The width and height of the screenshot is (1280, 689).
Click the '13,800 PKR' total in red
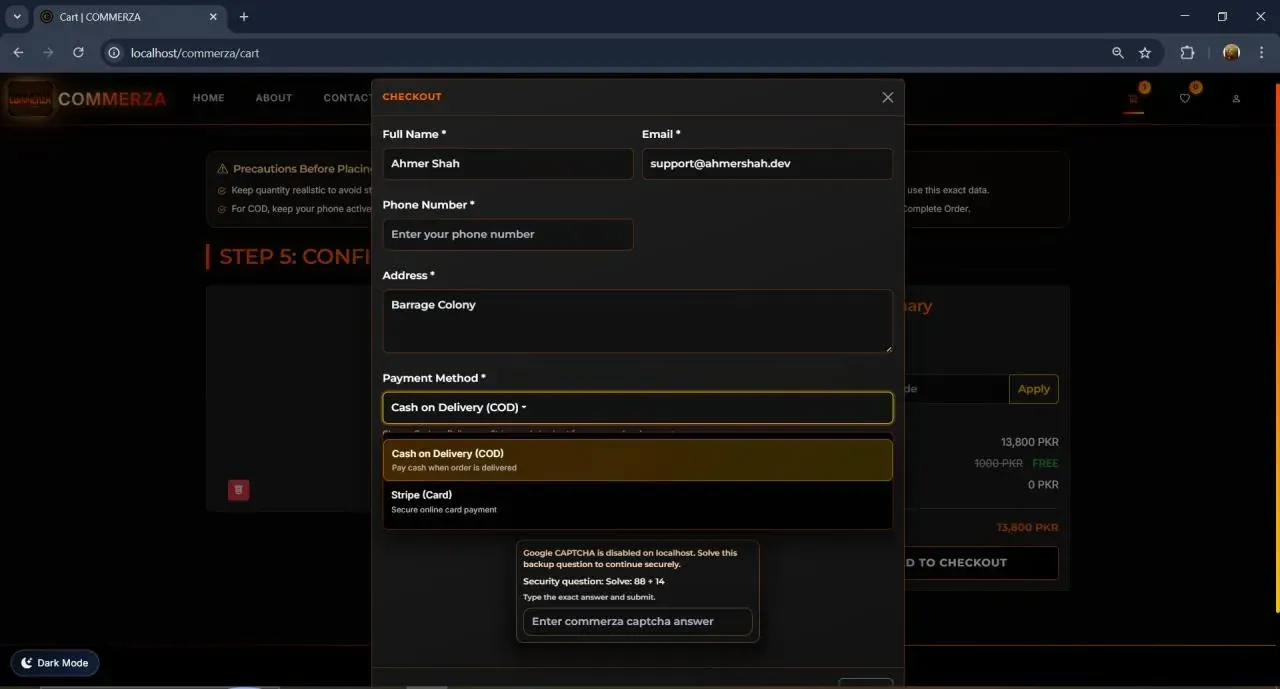1027,527
